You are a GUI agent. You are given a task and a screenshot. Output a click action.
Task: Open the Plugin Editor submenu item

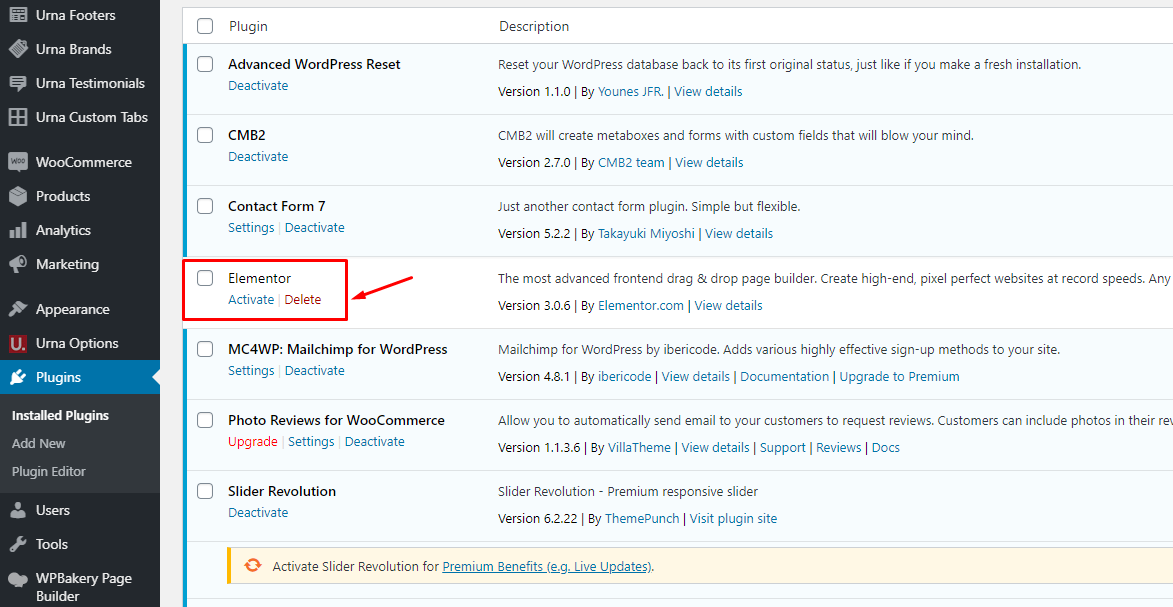pyautogui.click(x=49, y=472)
